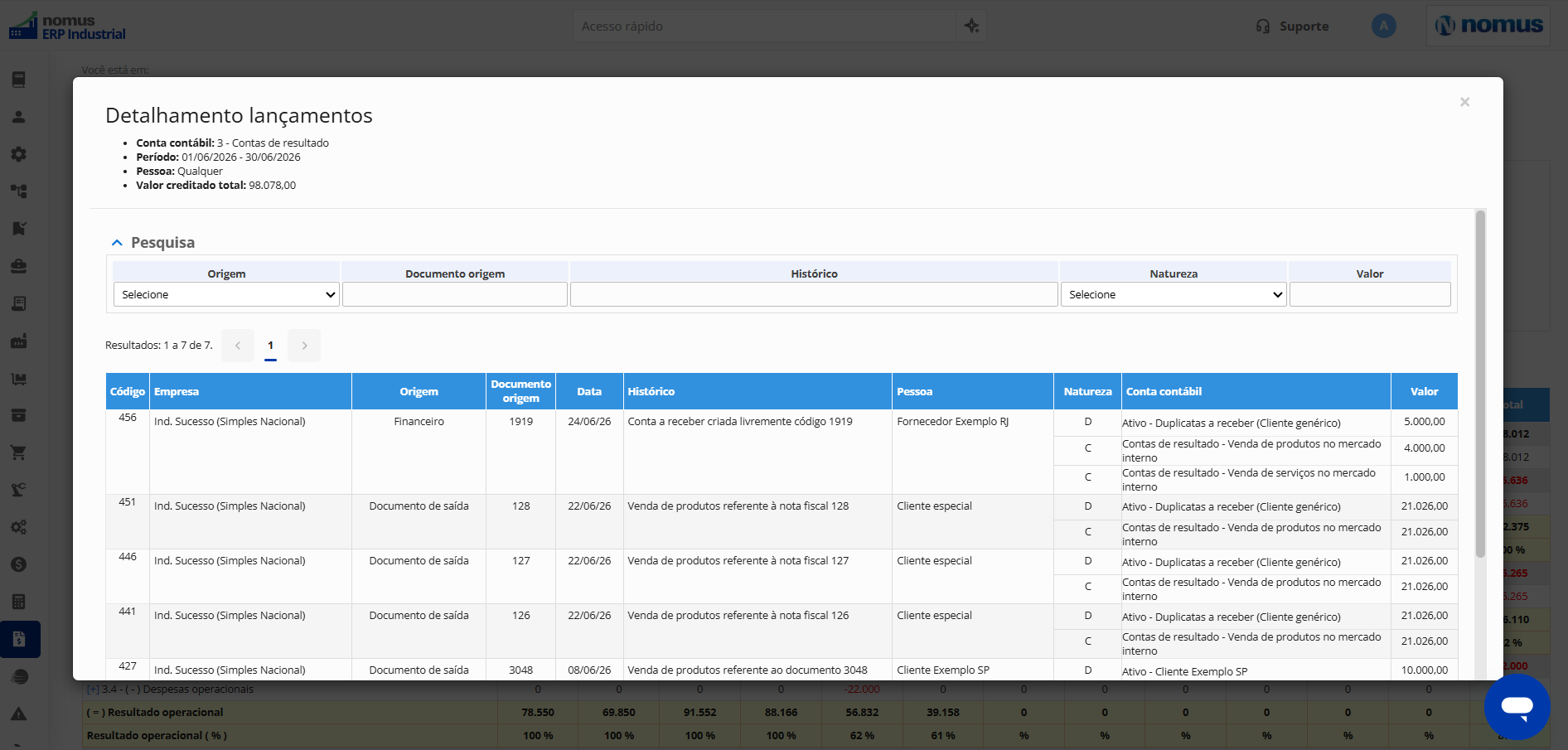Open the receipt document icon in sidebar
The image size is (1568, 750).
[x=19, y=303]
